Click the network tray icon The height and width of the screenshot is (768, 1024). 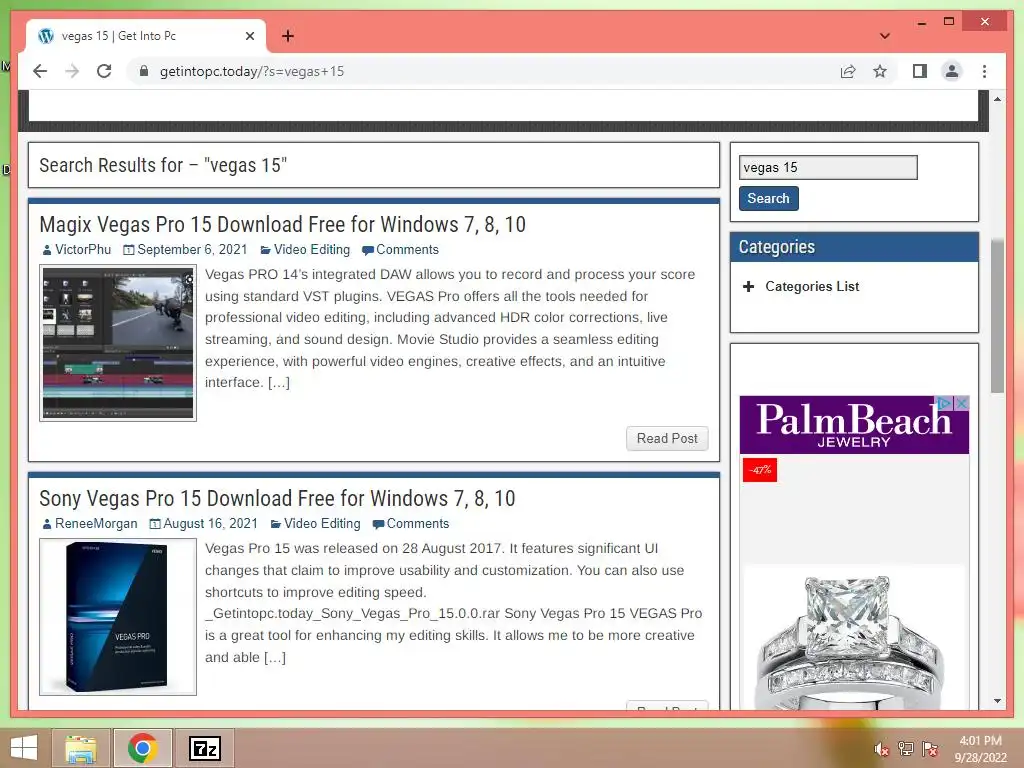(x=906, y=749)
